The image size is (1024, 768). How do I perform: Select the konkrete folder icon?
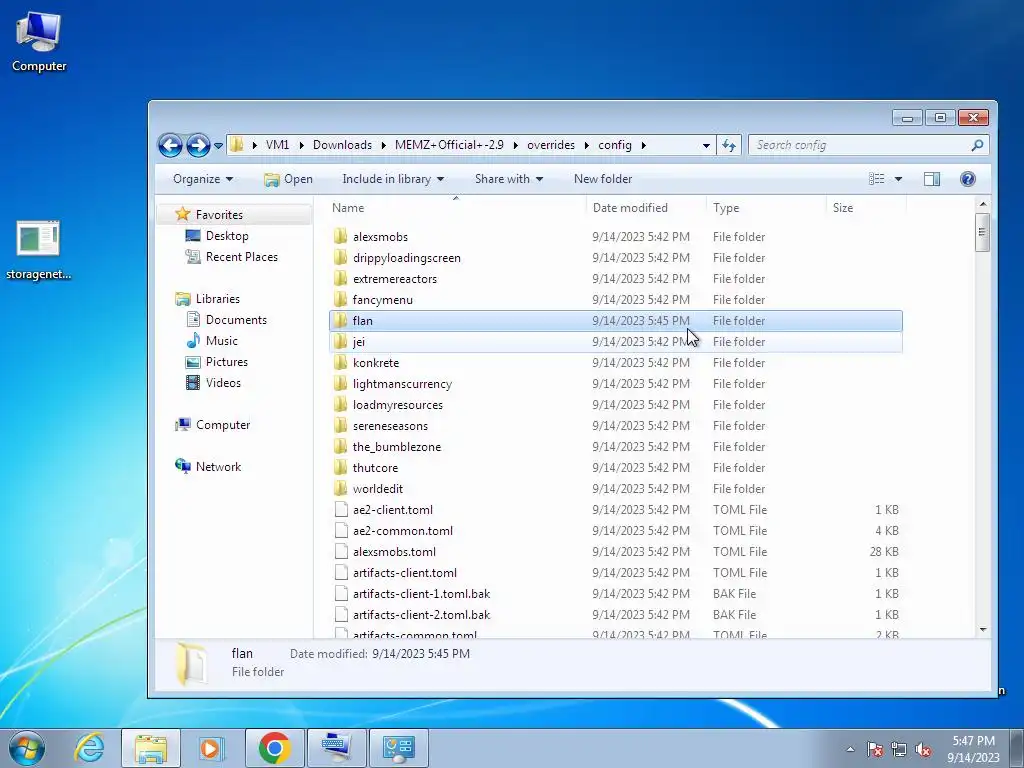340,362
